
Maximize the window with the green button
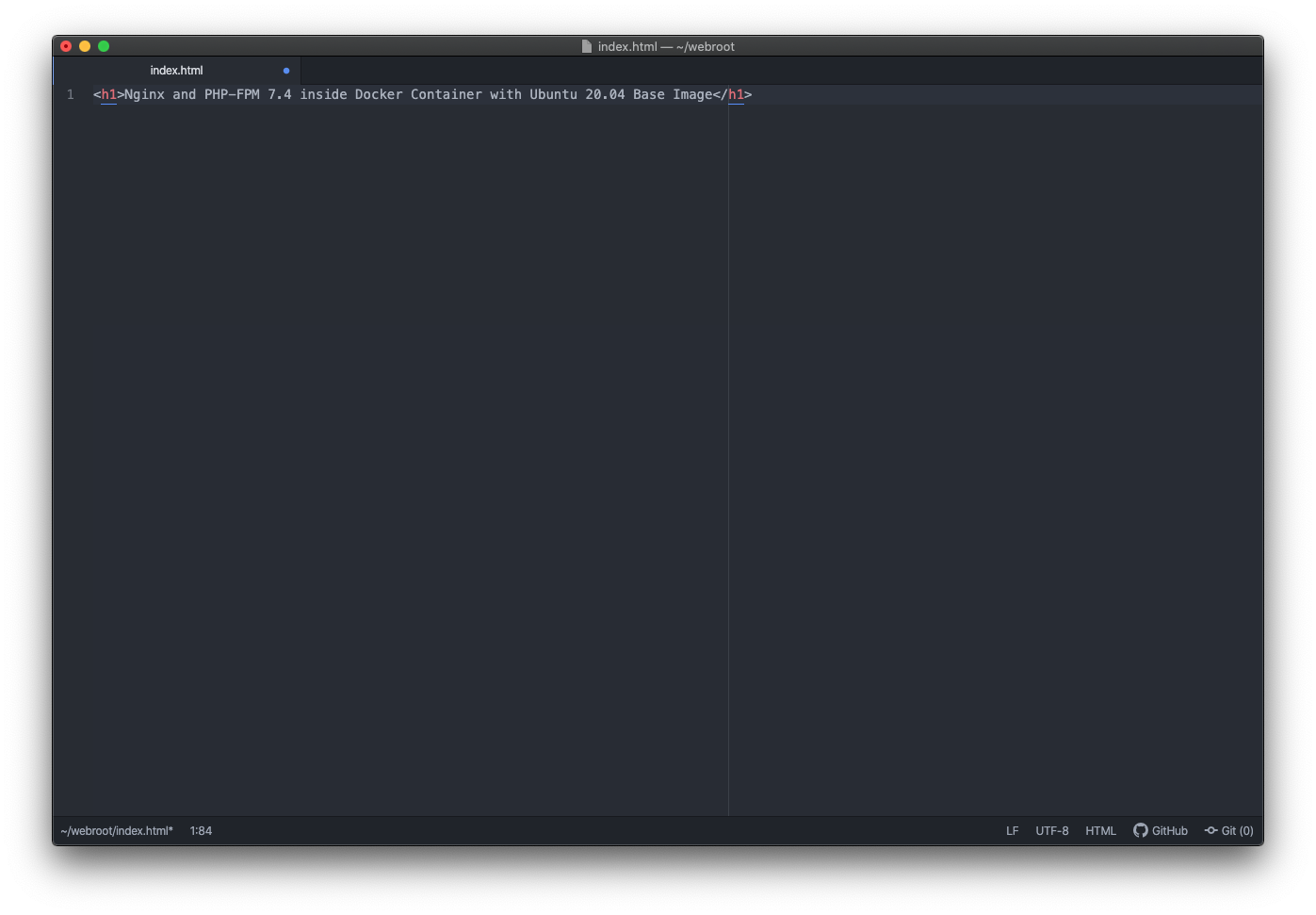coord(104,46)
